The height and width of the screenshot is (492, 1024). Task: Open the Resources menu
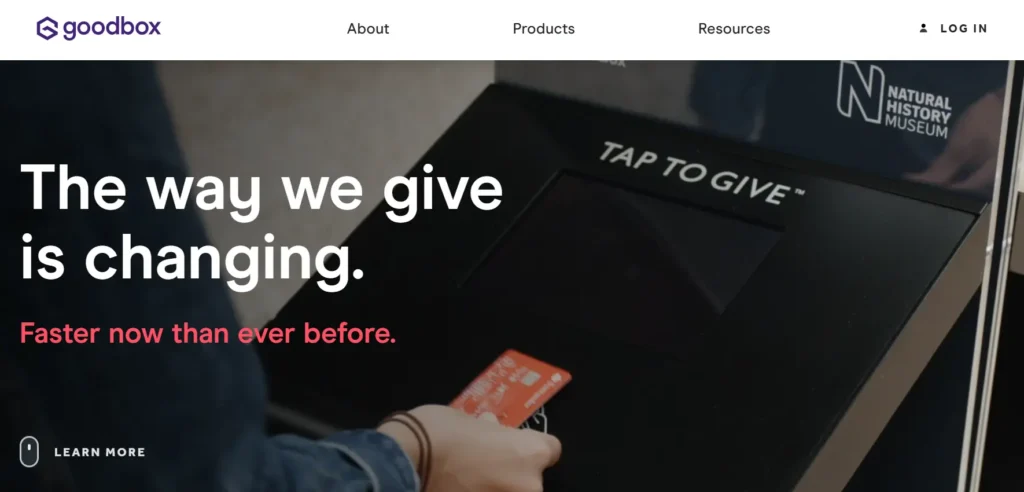point(734,29)
